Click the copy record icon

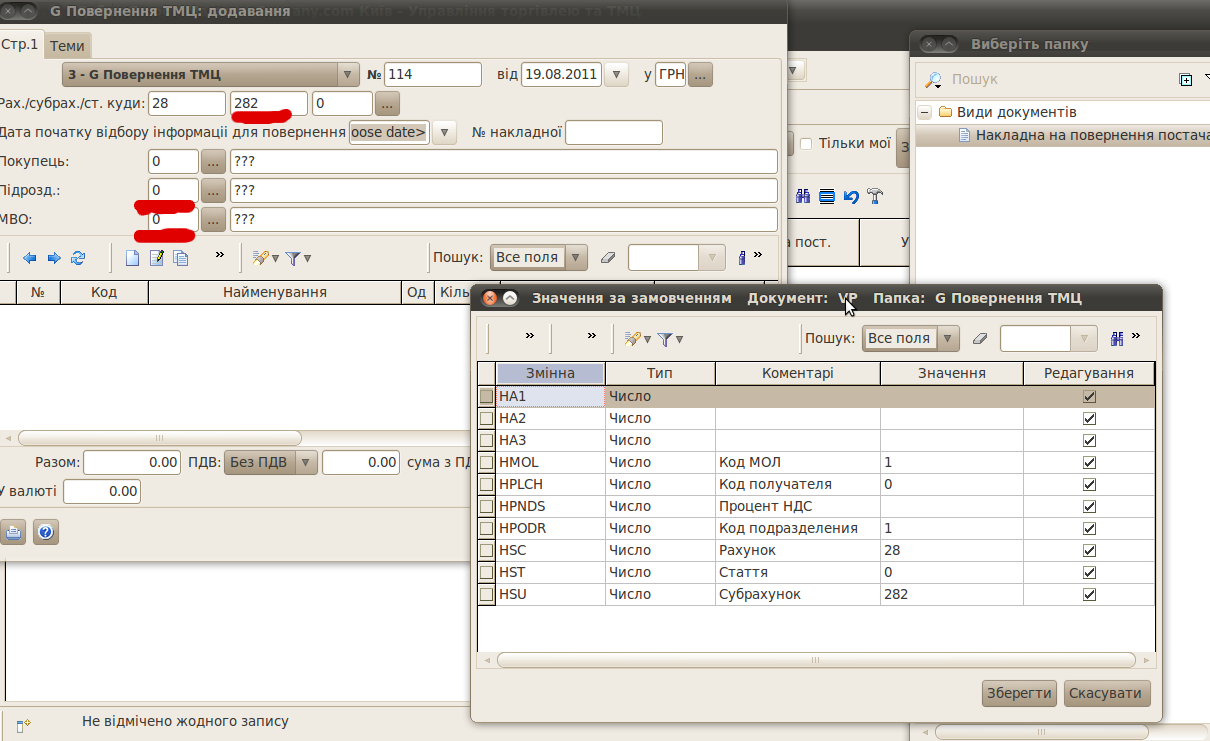181,258
